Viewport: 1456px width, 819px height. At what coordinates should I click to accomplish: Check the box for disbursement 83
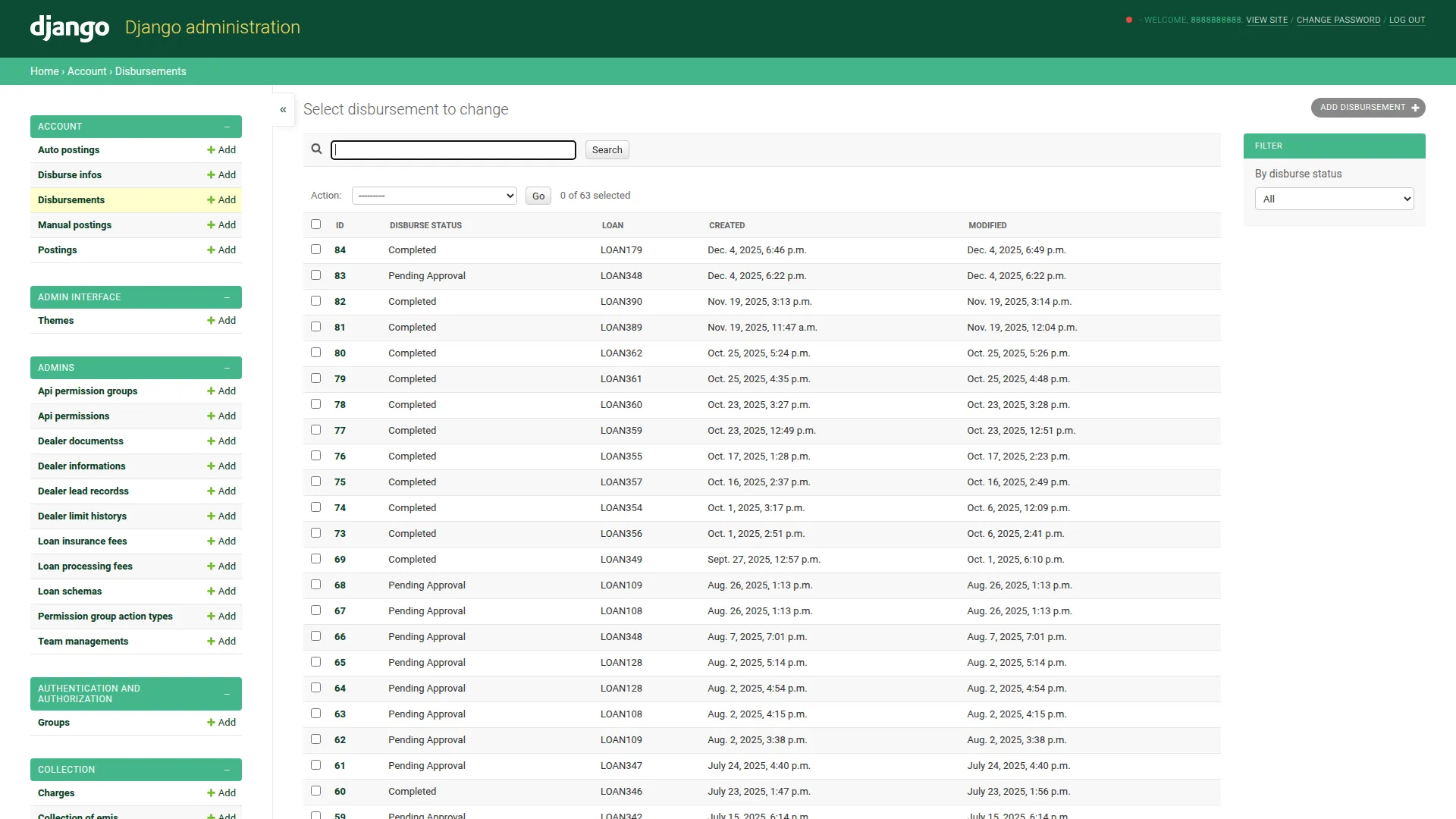[x=316, y=275]
